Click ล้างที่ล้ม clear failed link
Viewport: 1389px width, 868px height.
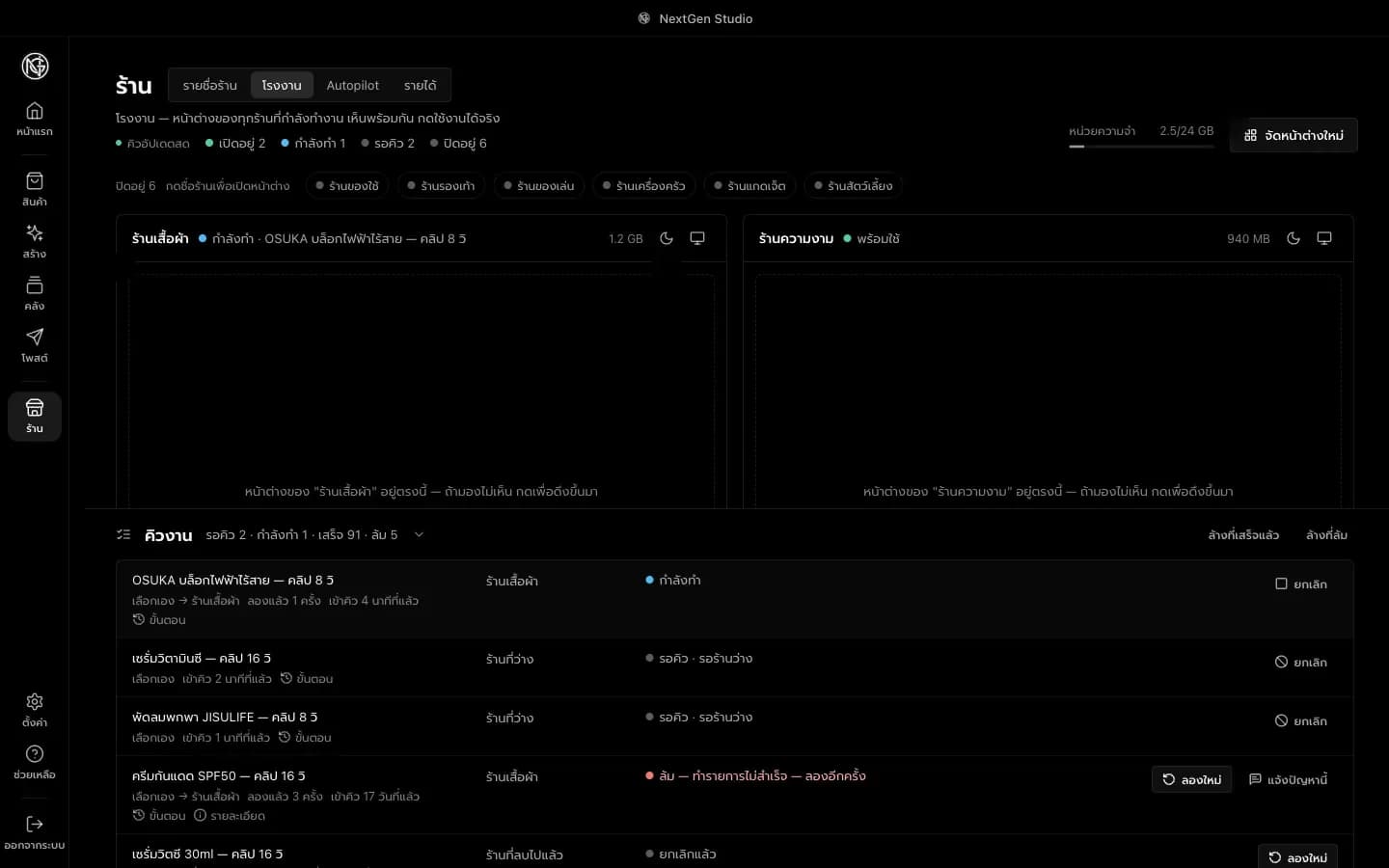[x=1326, y=534]
